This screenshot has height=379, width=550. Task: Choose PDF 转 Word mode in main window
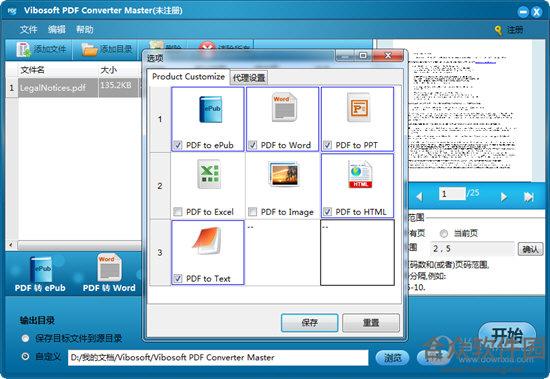(x=109, y=273)
